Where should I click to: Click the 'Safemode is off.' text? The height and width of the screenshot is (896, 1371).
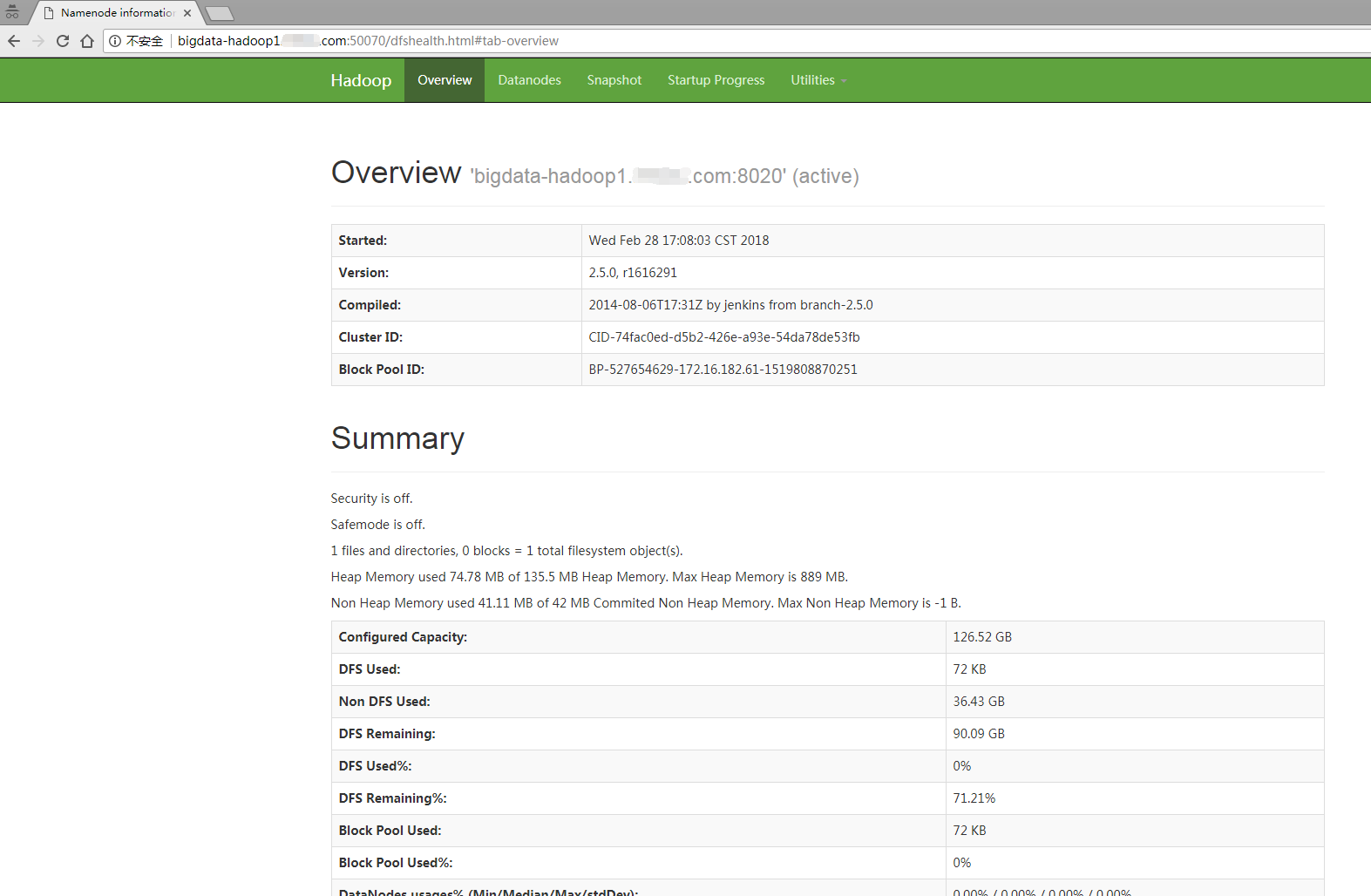click(x=378, y=525)
